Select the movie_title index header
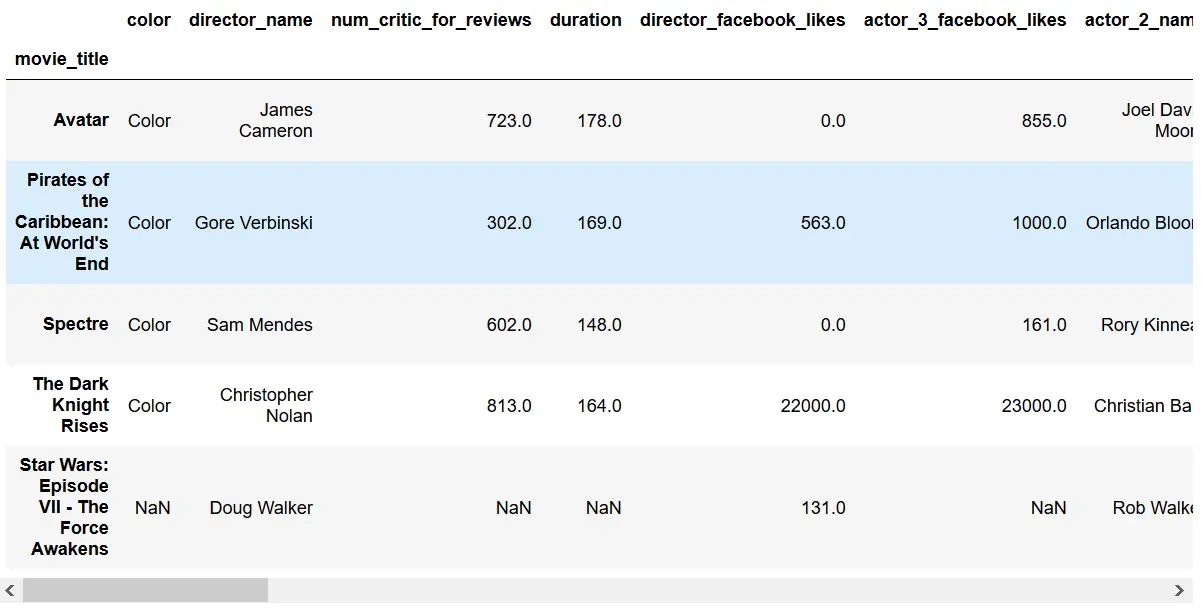The image size is (1202, 609). (x=62, y=59)
